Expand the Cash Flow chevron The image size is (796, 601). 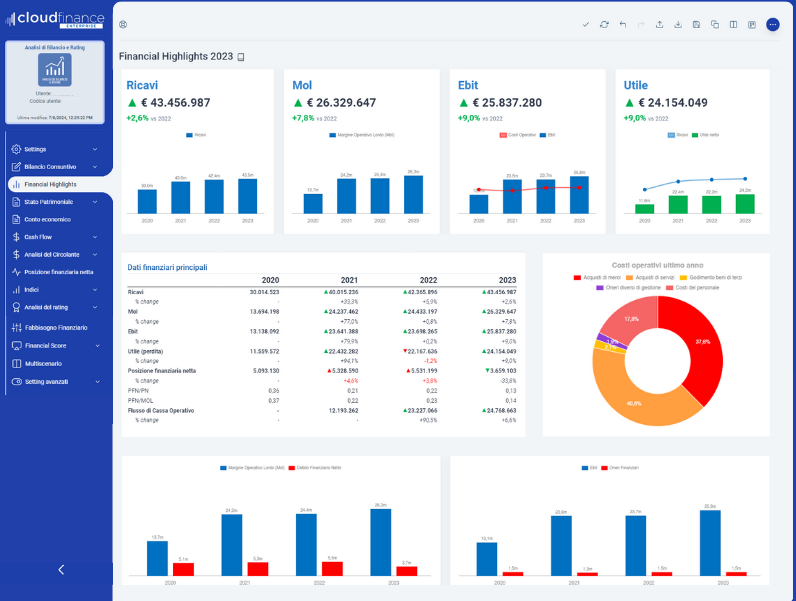pyautogui.click(x=95, y=237)
